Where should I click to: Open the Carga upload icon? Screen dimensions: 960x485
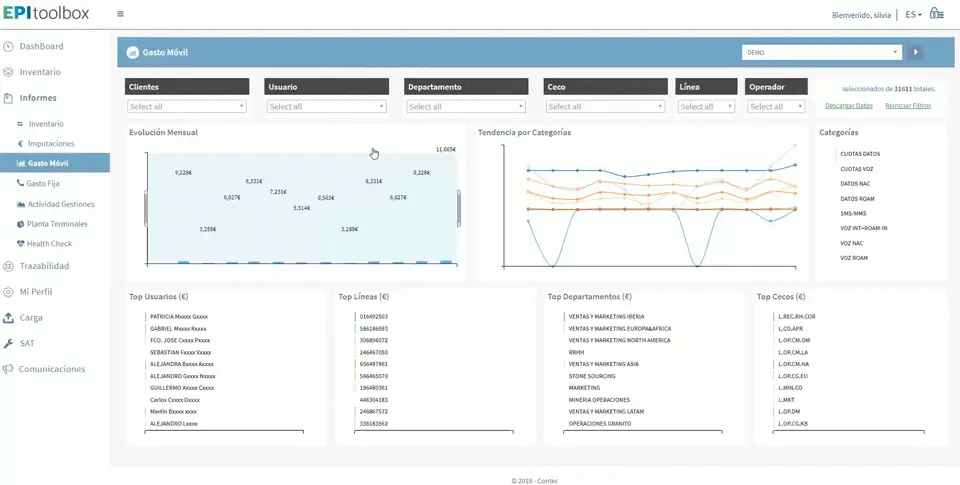click(x=8, y=318)
